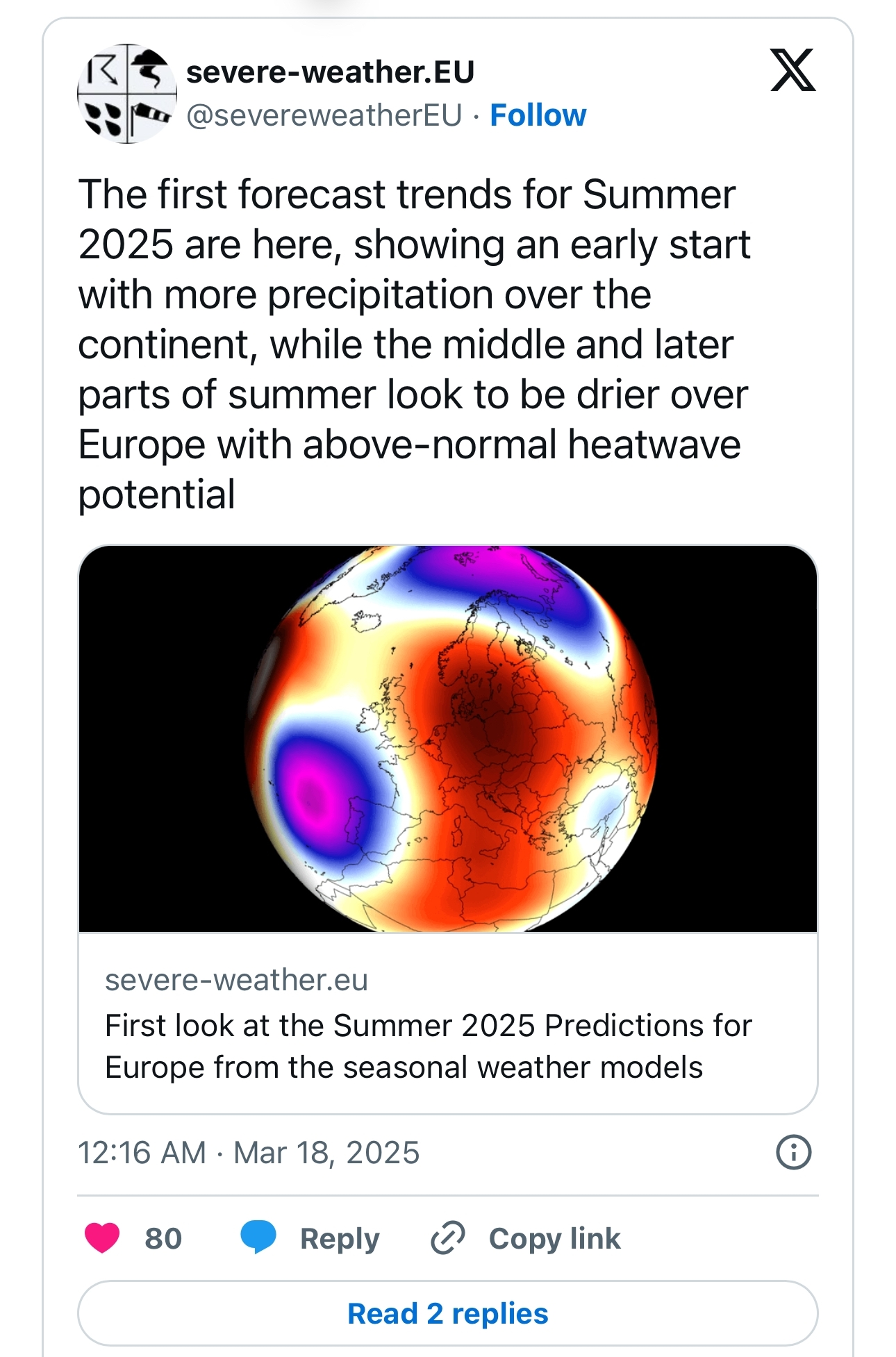896x1357 pixels.
Task: Click the Mar 18, 2025 date
Action: 326,1153
